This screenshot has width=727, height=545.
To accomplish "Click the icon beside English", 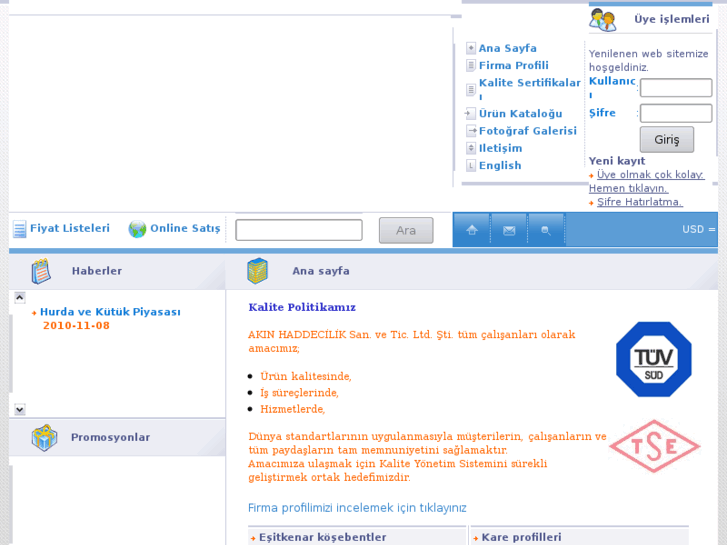I will pos(471,165).
